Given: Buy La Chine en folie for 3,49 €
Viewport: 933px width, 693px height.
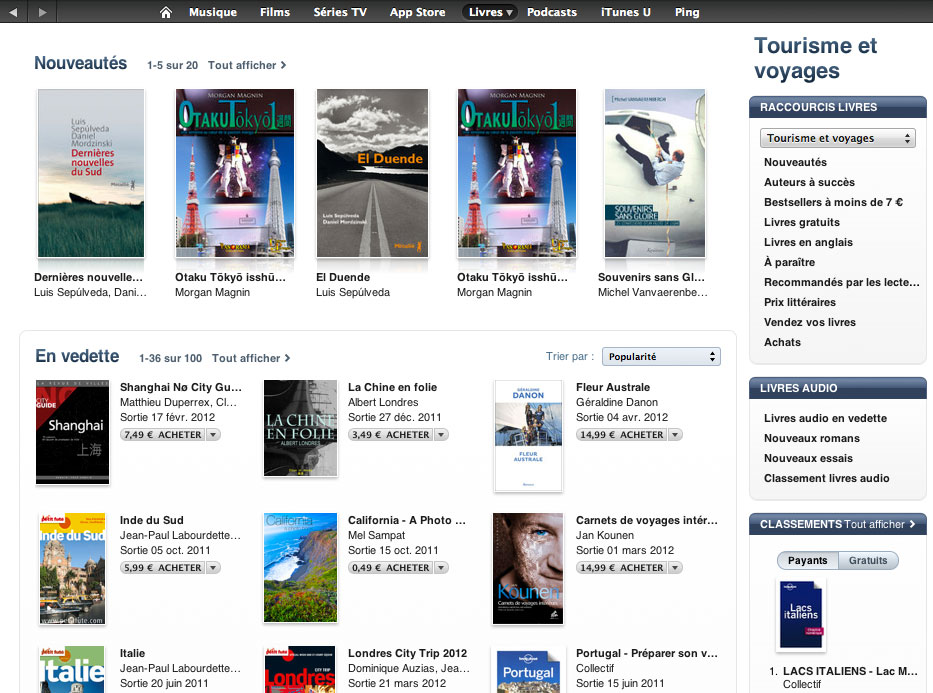Looking at the screenshot, I should coord(392,435).
